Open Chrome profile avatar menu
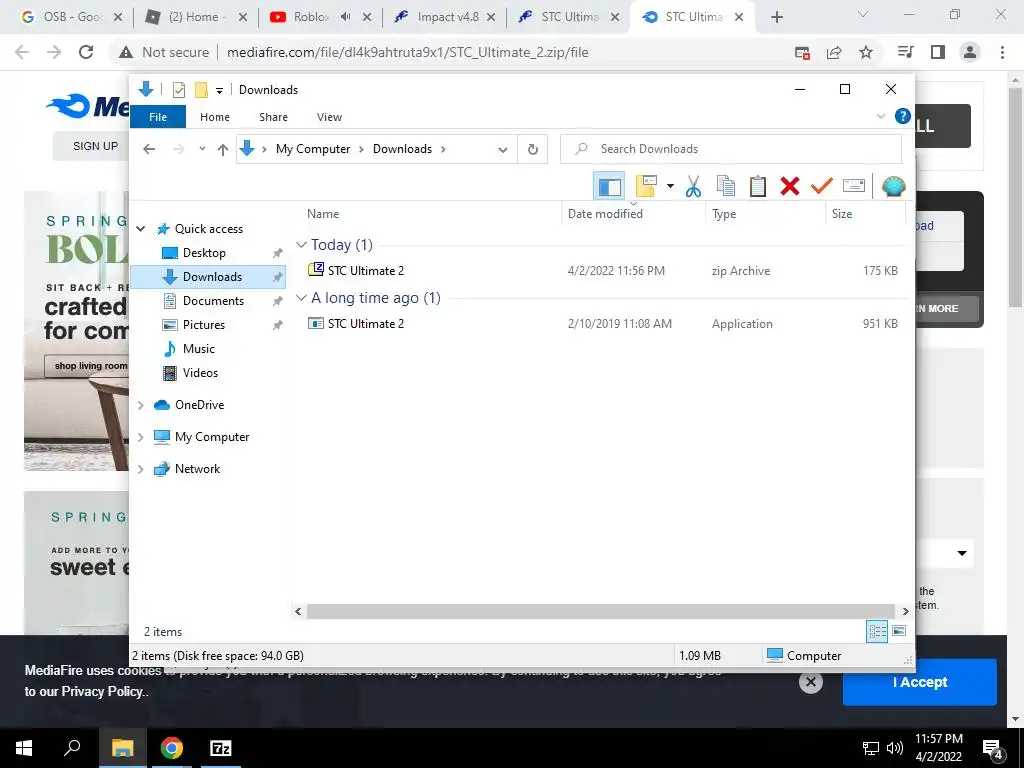1024x768 pixels. (x=970, y=52)
